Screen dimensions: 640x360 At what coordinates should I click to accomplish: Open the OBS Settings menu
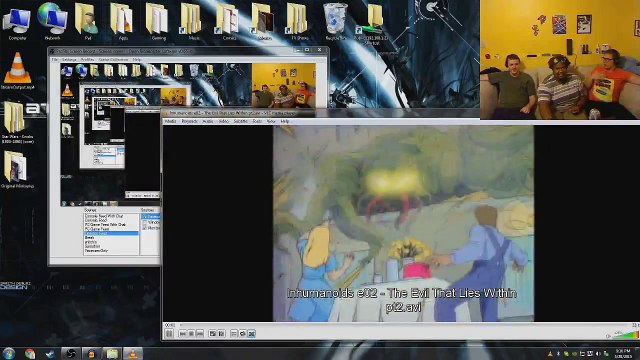pos(69,60)
